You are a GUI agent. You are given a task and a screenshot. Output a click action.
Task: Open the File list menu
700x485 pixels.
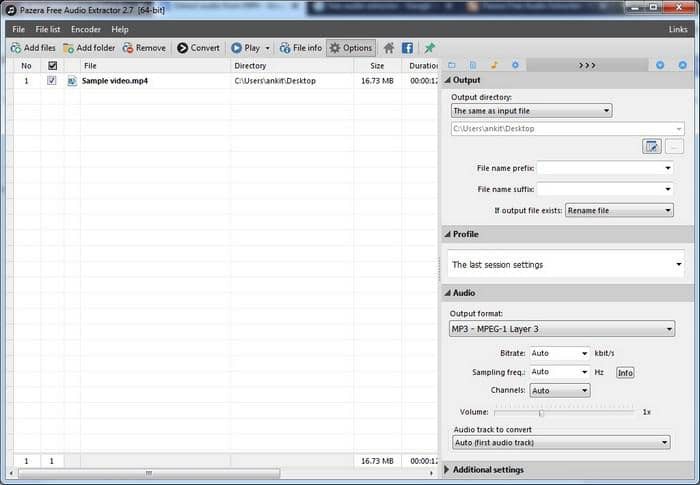click(48, 30)
